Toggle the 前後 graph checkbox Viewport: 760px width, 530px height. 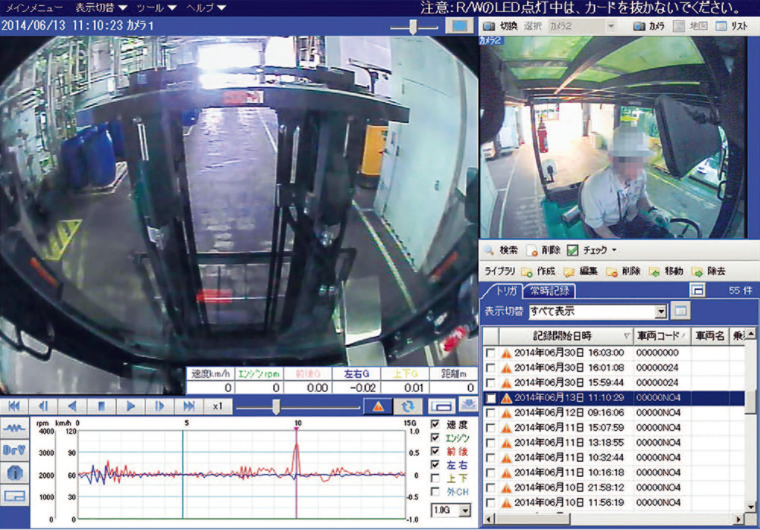[x=435, y=451]
